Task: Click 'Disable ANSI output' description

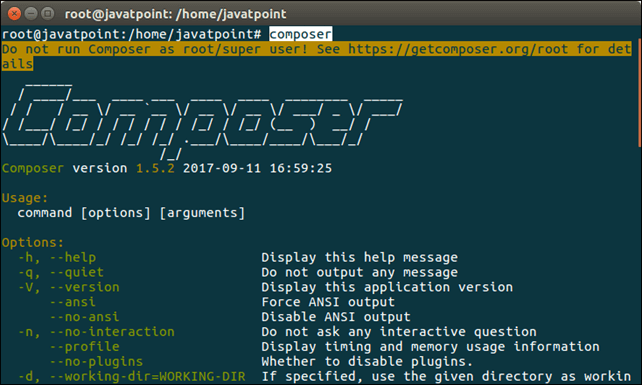Action: tap(336, 317)
